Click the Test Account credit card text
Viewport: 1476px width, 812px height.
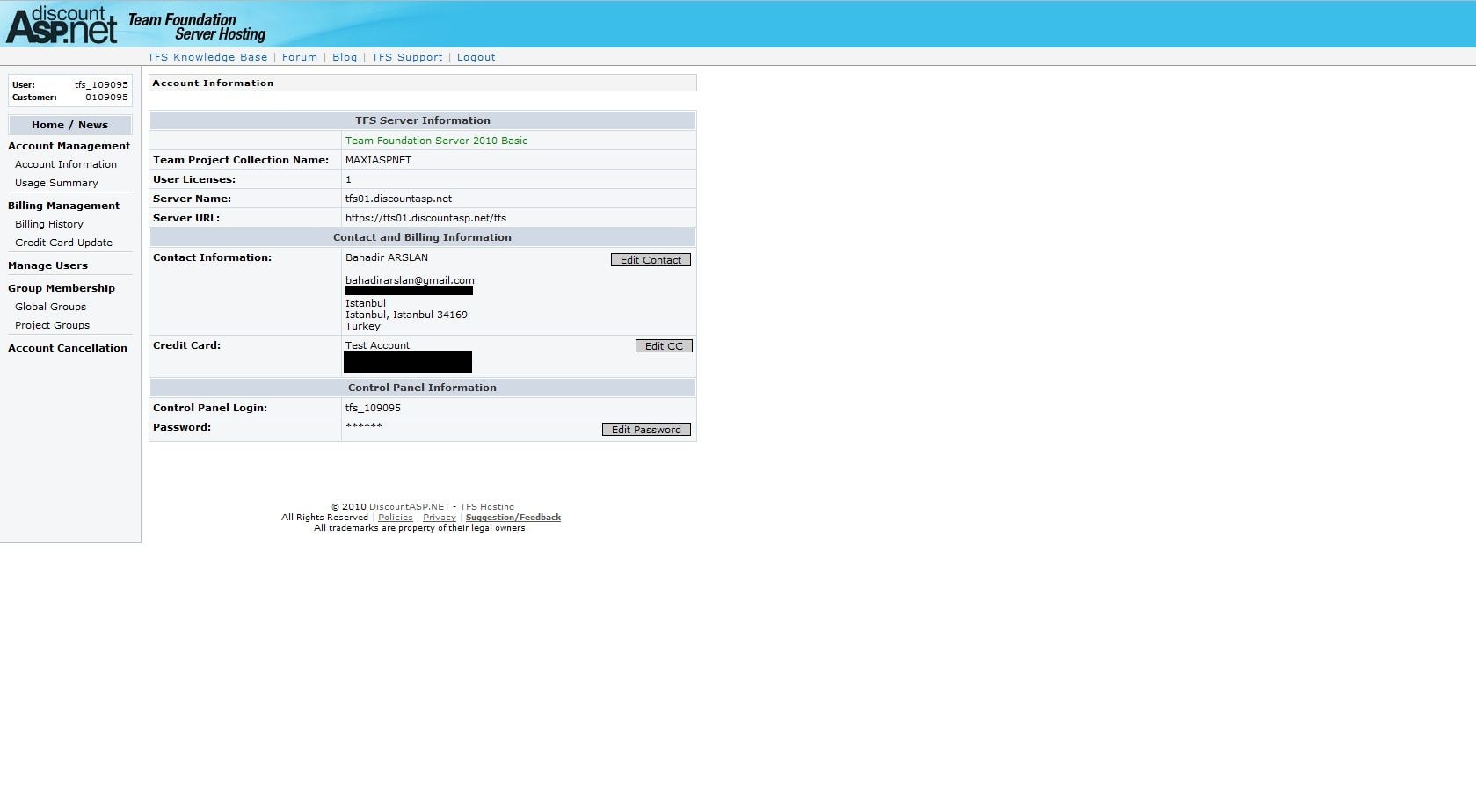coord(377,345)
